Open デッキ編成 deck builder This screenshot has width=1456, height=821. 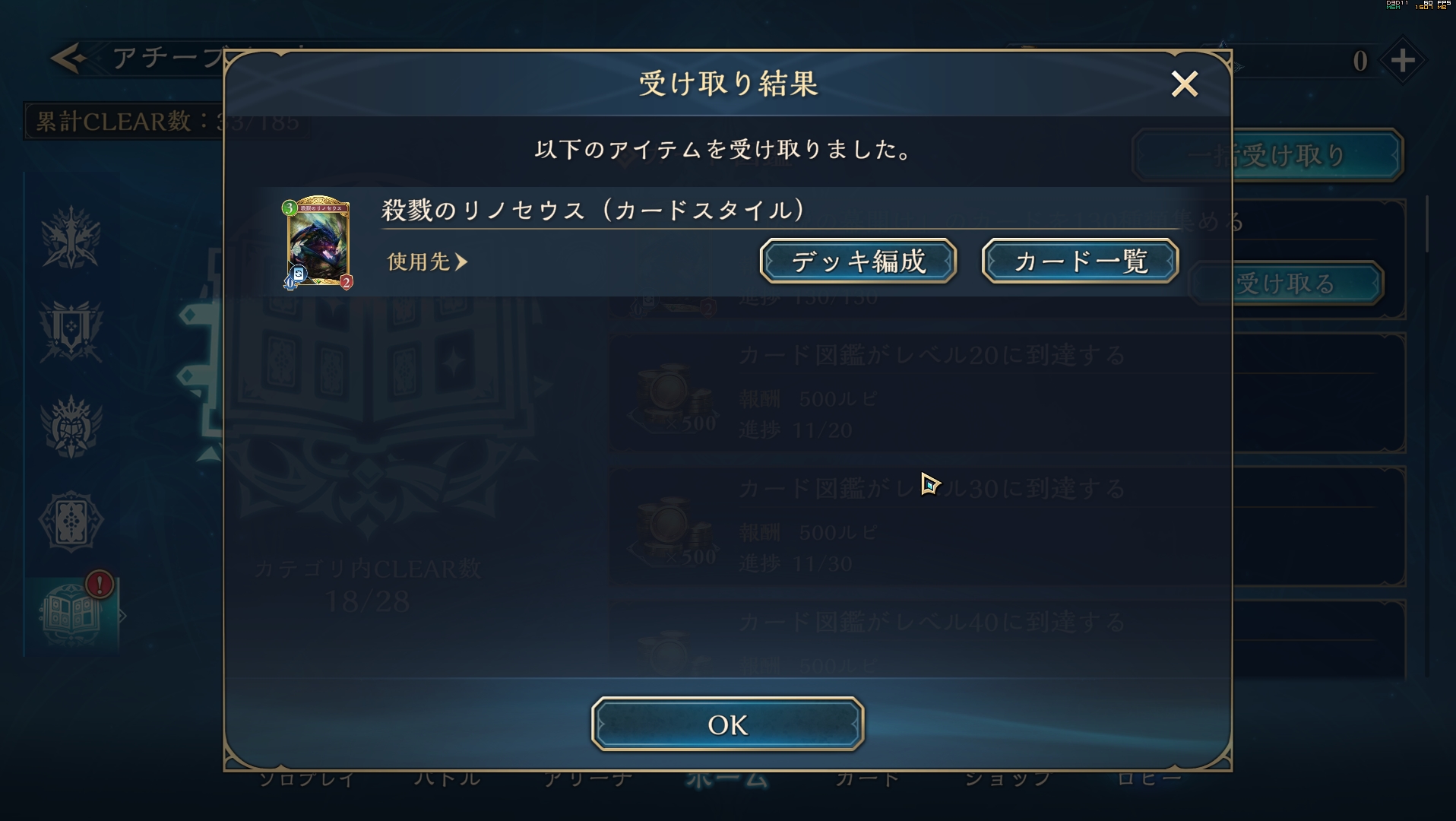click(x=858, y=261)
